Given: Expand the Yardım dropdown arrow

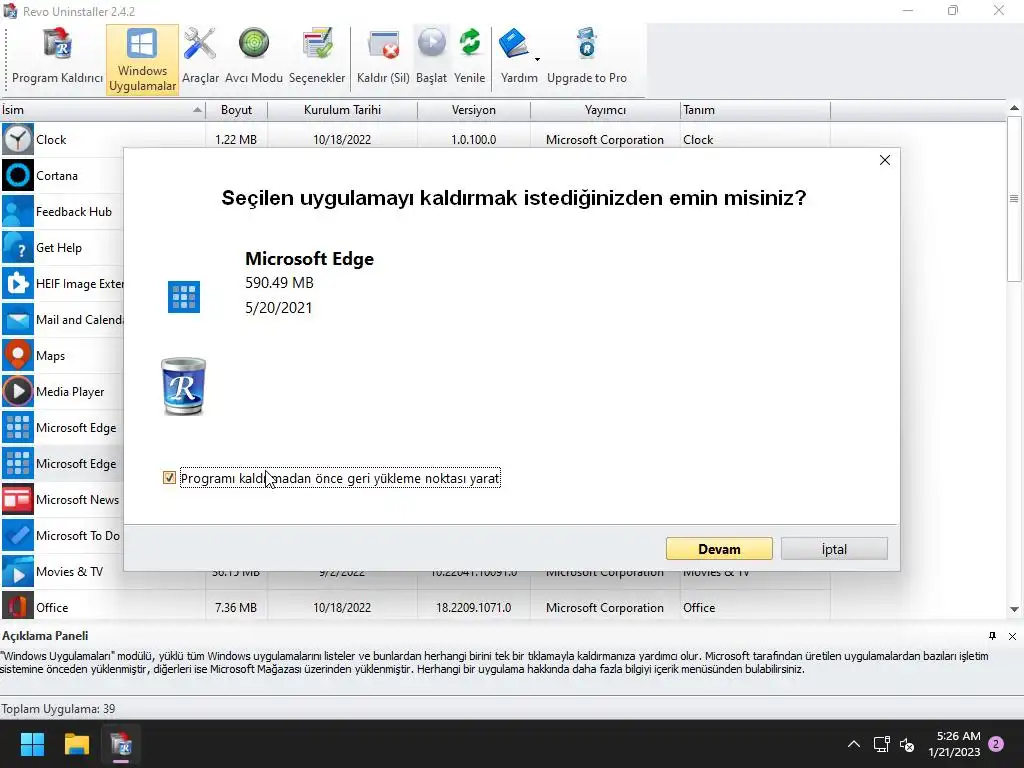Looking at the screenshot, I should (x=537, y=59).
